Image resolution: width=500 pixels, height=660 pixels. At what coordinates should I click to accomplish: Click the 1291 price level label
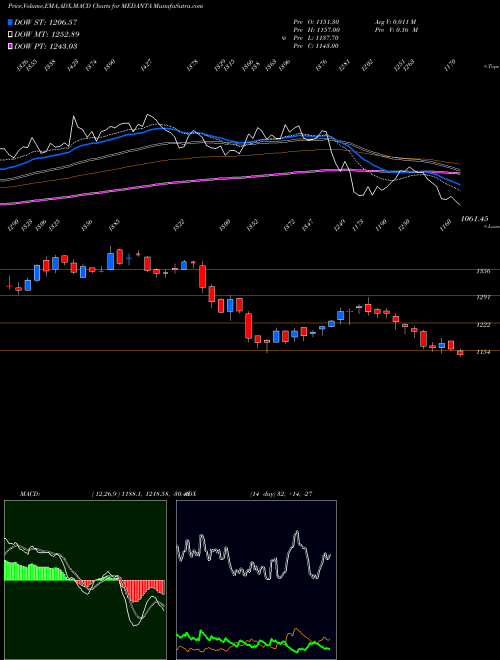(483, 298)
